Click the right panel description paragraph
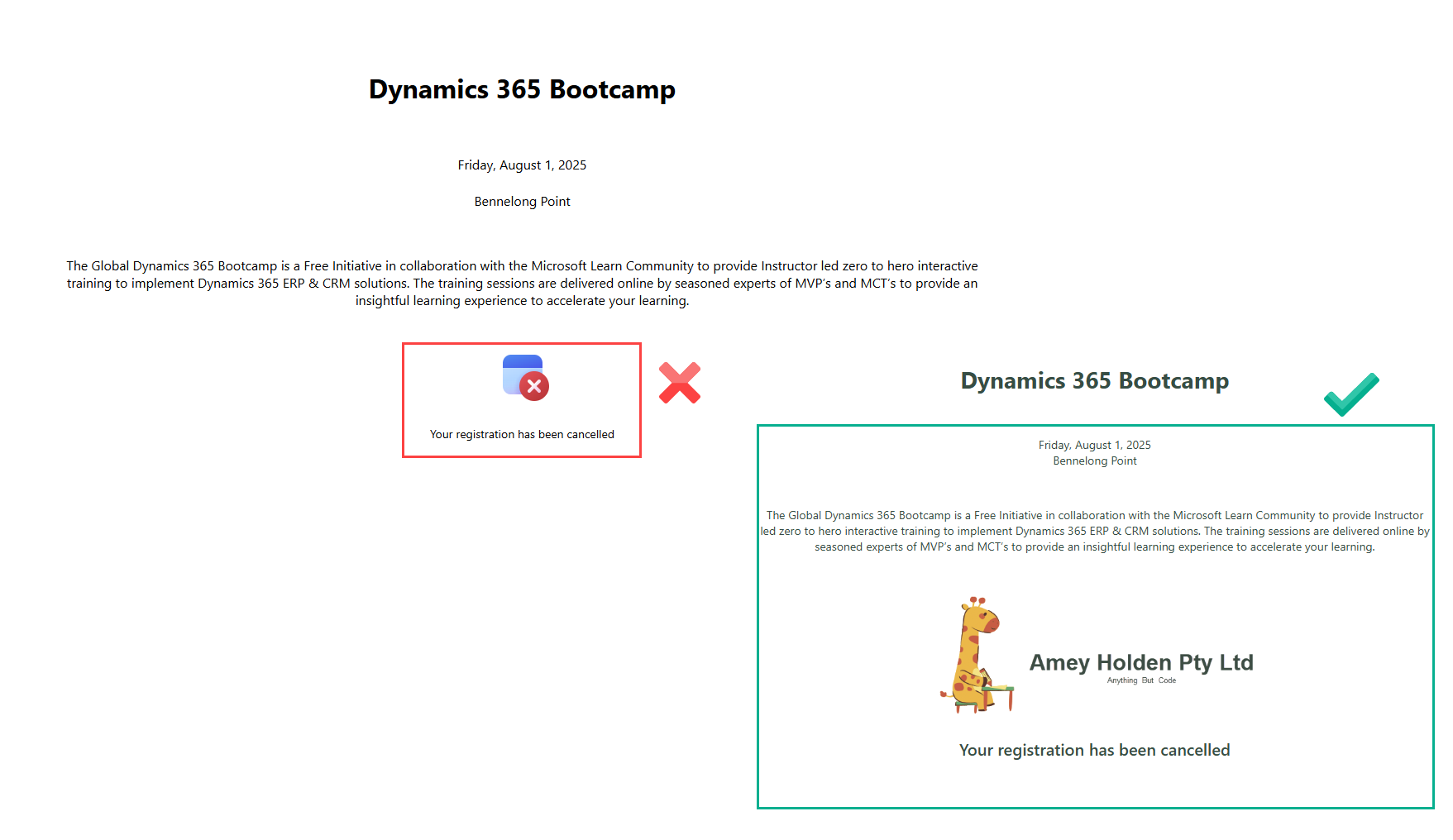The image size is (1453, 840). coord(1095,531)
